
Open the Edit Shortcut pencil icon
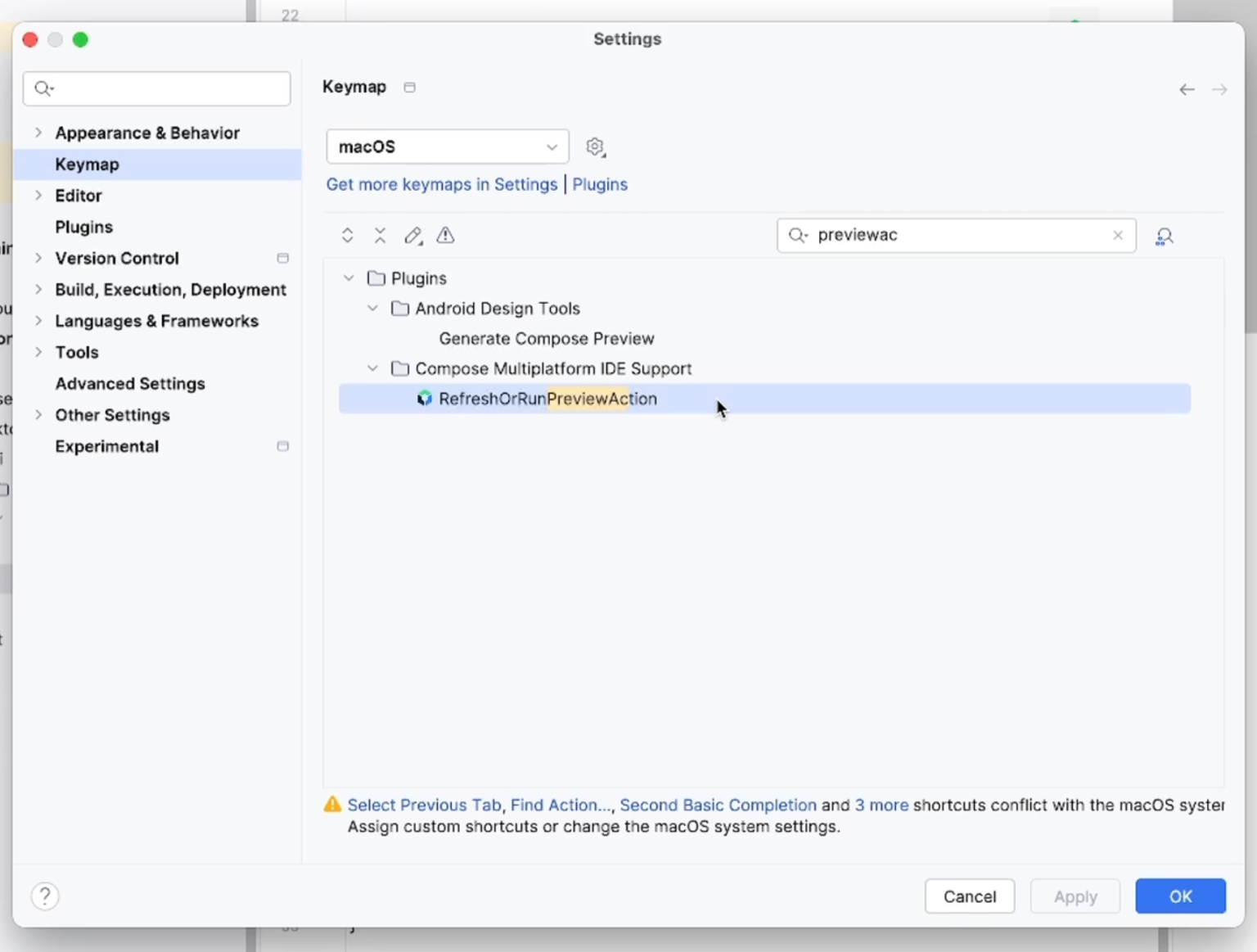412,235
